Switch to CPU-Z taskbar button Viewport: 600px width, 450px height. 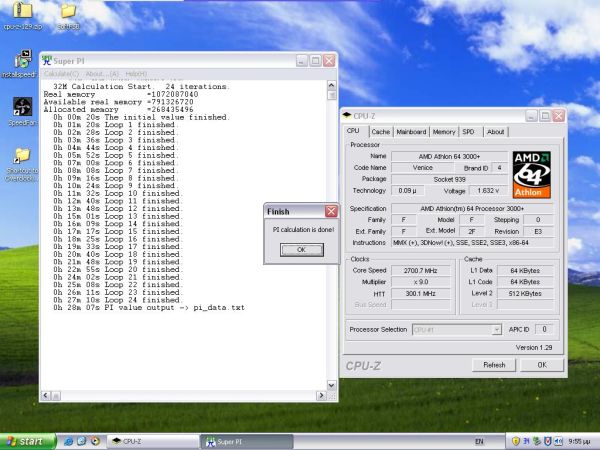pos(153,441)
